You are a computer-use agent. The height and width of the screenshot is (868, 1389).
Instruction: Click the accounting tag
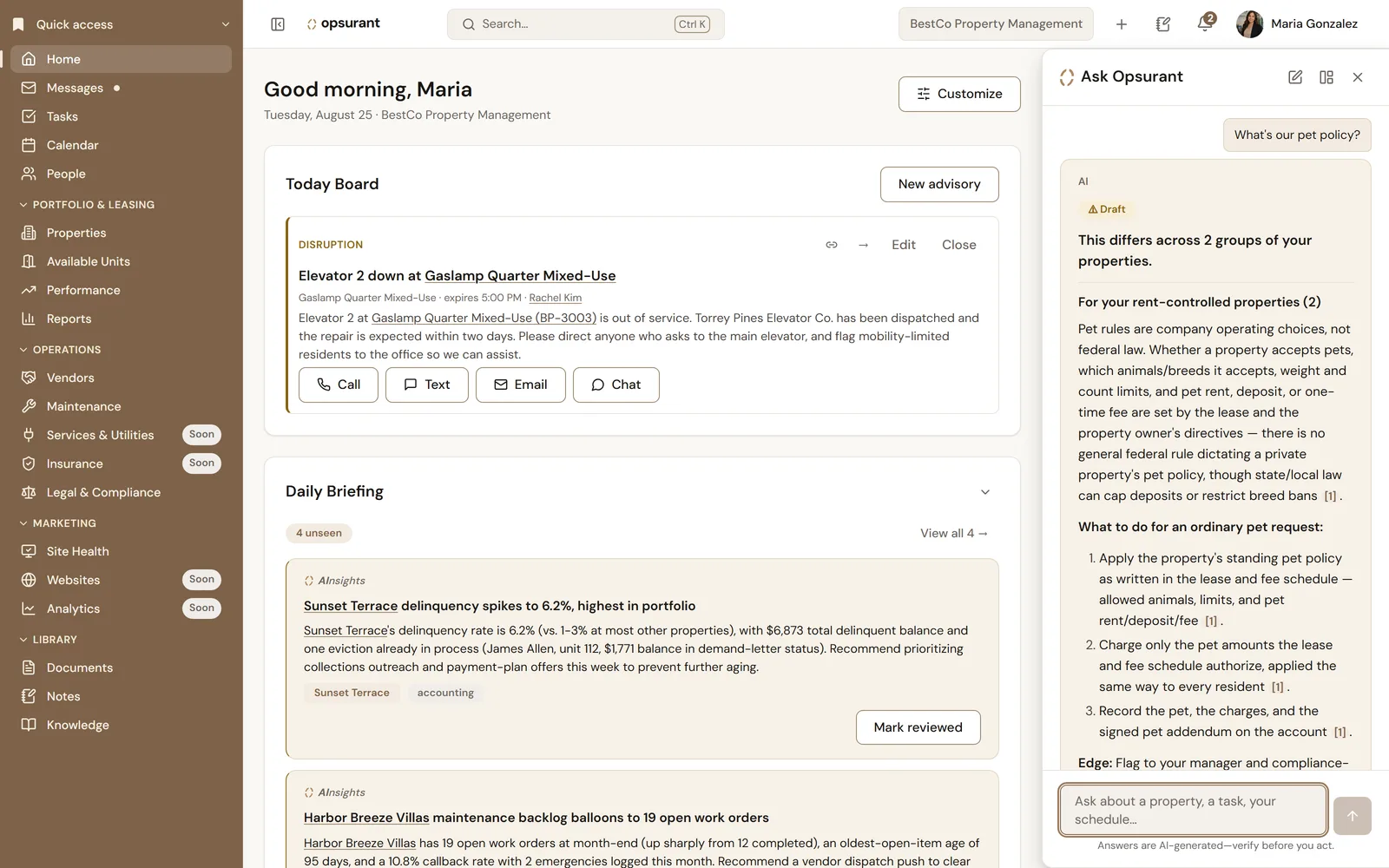click(x=445, y=693)
